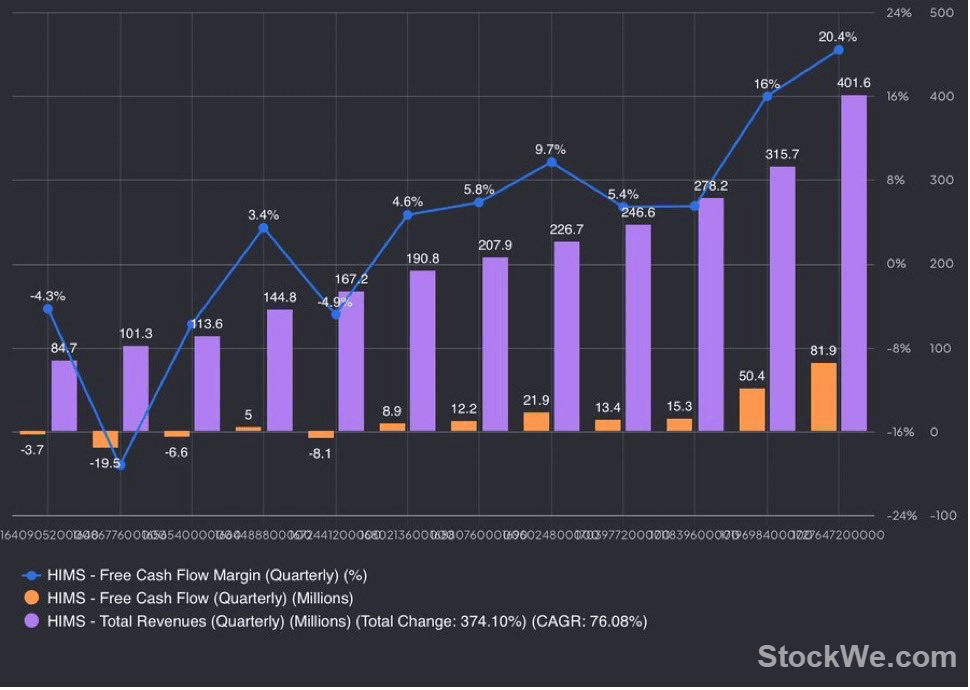Click the blue Free Cash Flow Margin legend marker

(32, 576)
